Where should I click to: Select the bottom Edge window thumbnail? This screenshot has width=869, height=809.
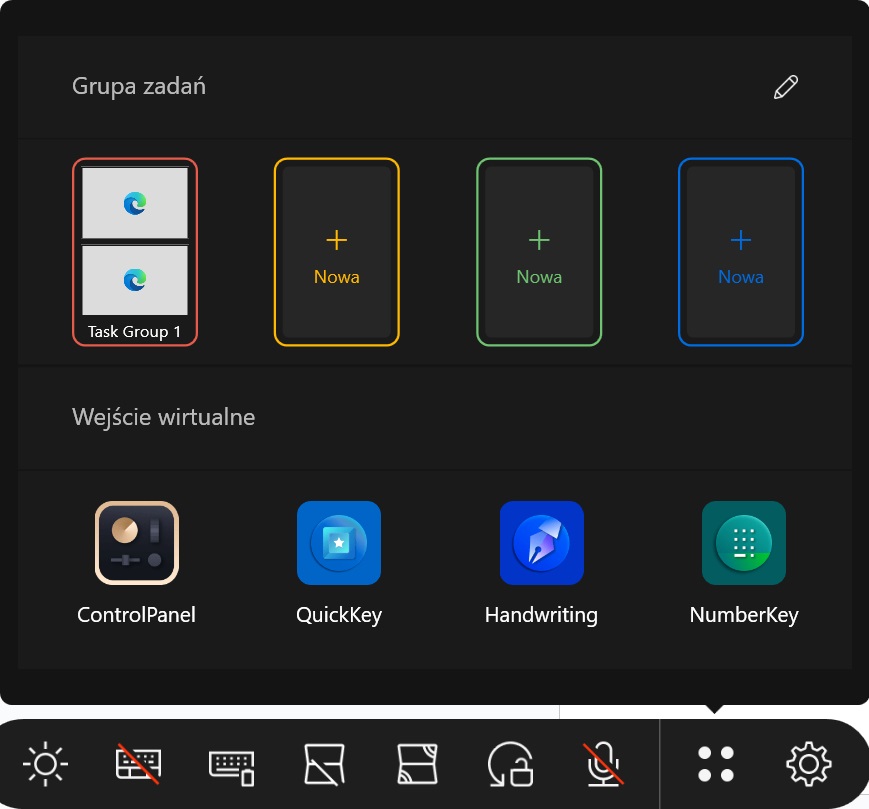[135, 280]
